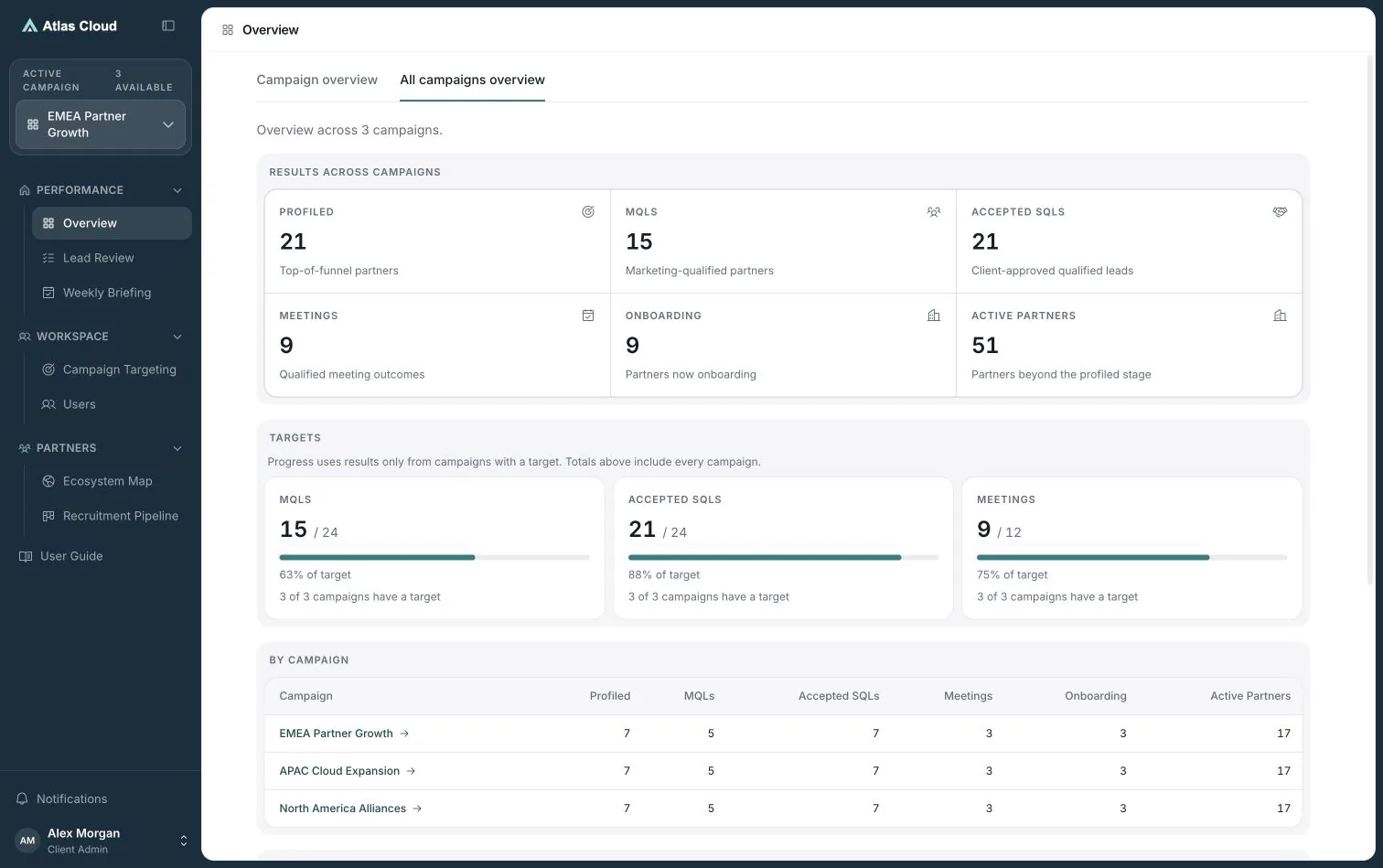Screen dimensions: 1383x868
Task: Click the arrow beside North America Alliances
Action: 417,809
